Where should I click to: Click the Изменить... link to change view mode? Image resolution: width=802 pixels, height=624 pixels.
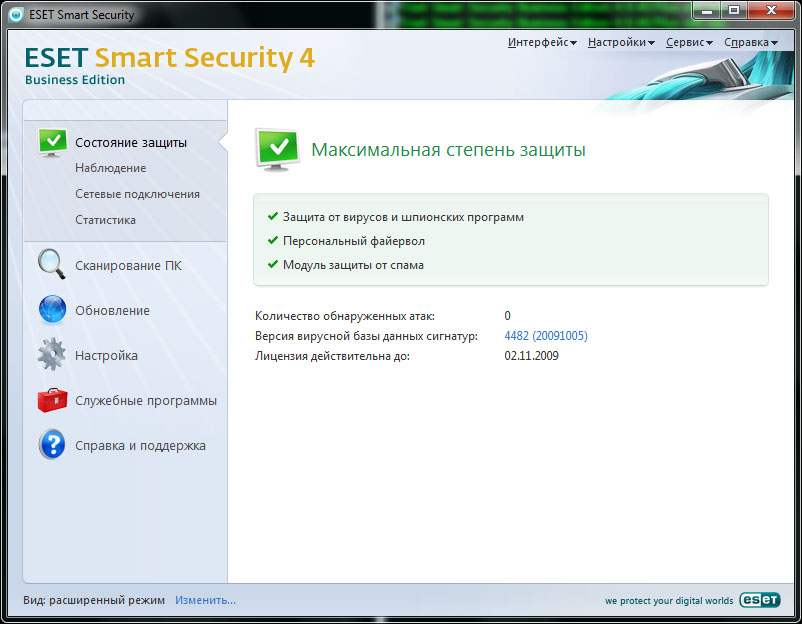click(205, 600)
